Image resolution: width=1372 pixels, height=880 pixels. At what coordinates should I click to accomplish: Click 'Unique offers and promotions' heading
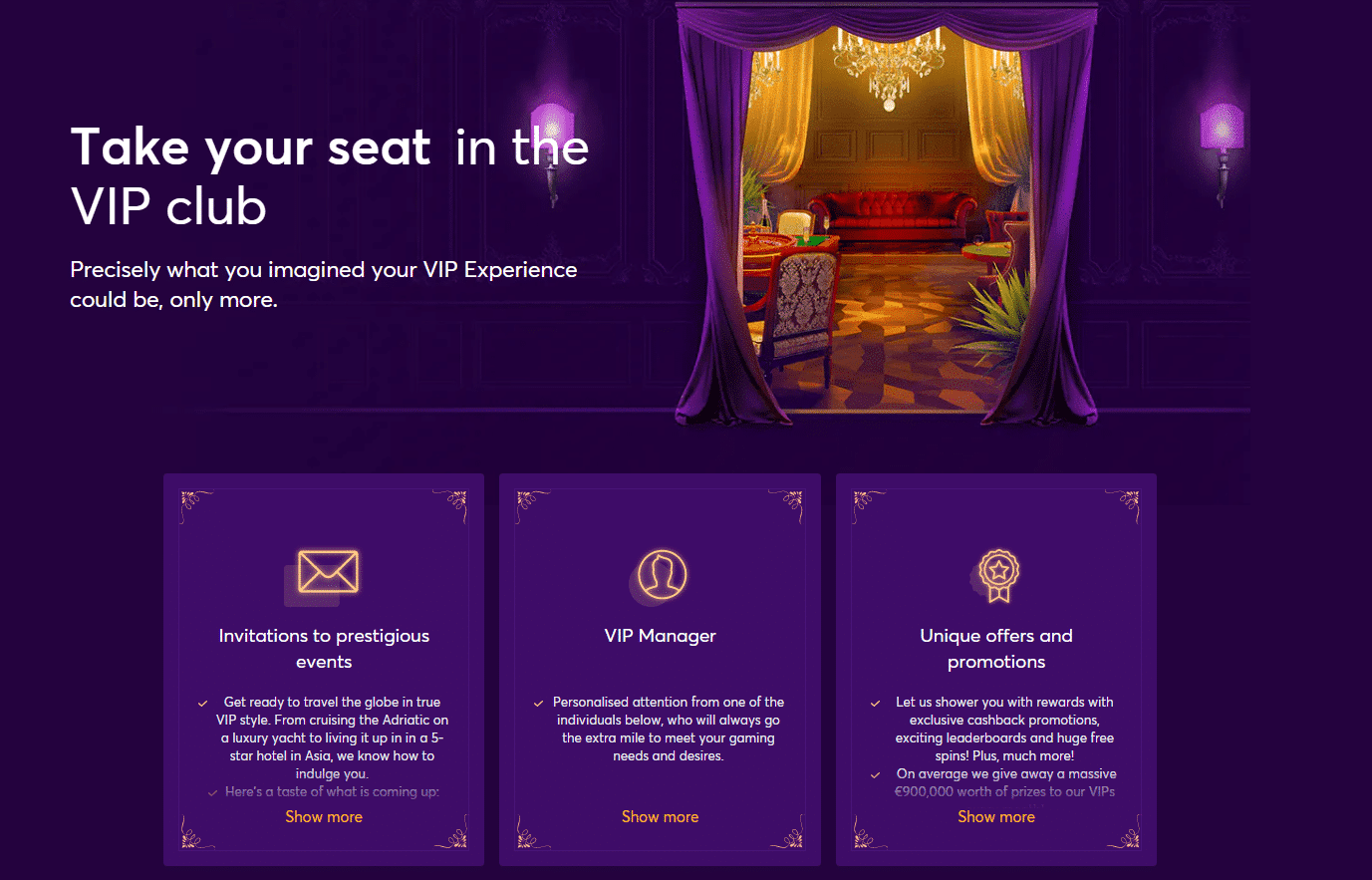[996, 649]
